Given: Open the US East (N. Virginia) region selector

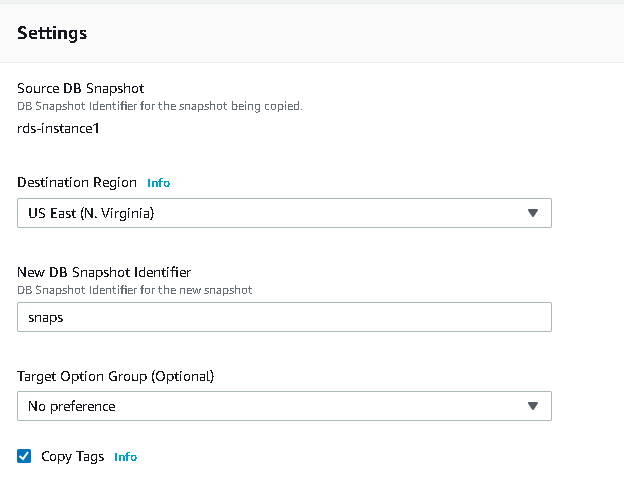Looking at the screenshot, I should point(284,213).
